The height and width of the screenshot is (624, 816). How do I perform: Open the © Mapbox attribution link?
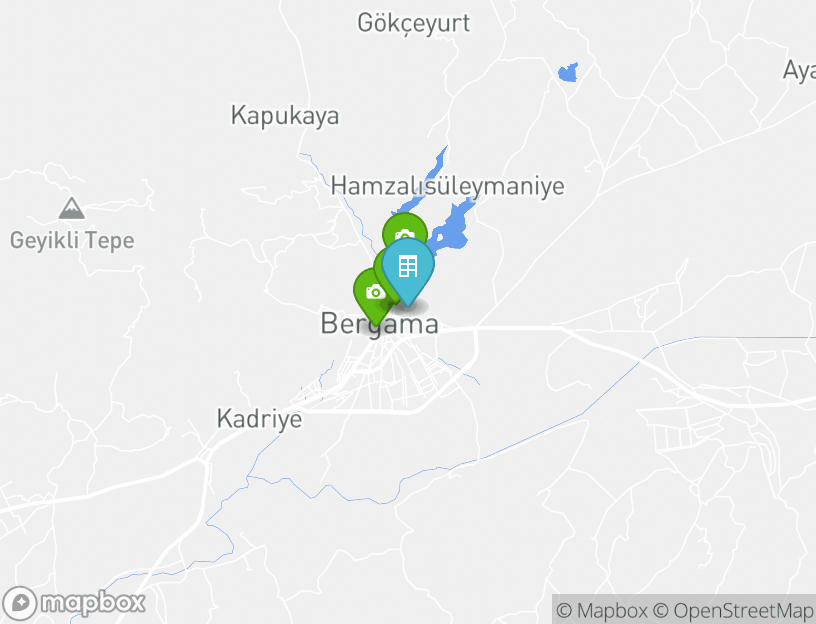(602, 610)
